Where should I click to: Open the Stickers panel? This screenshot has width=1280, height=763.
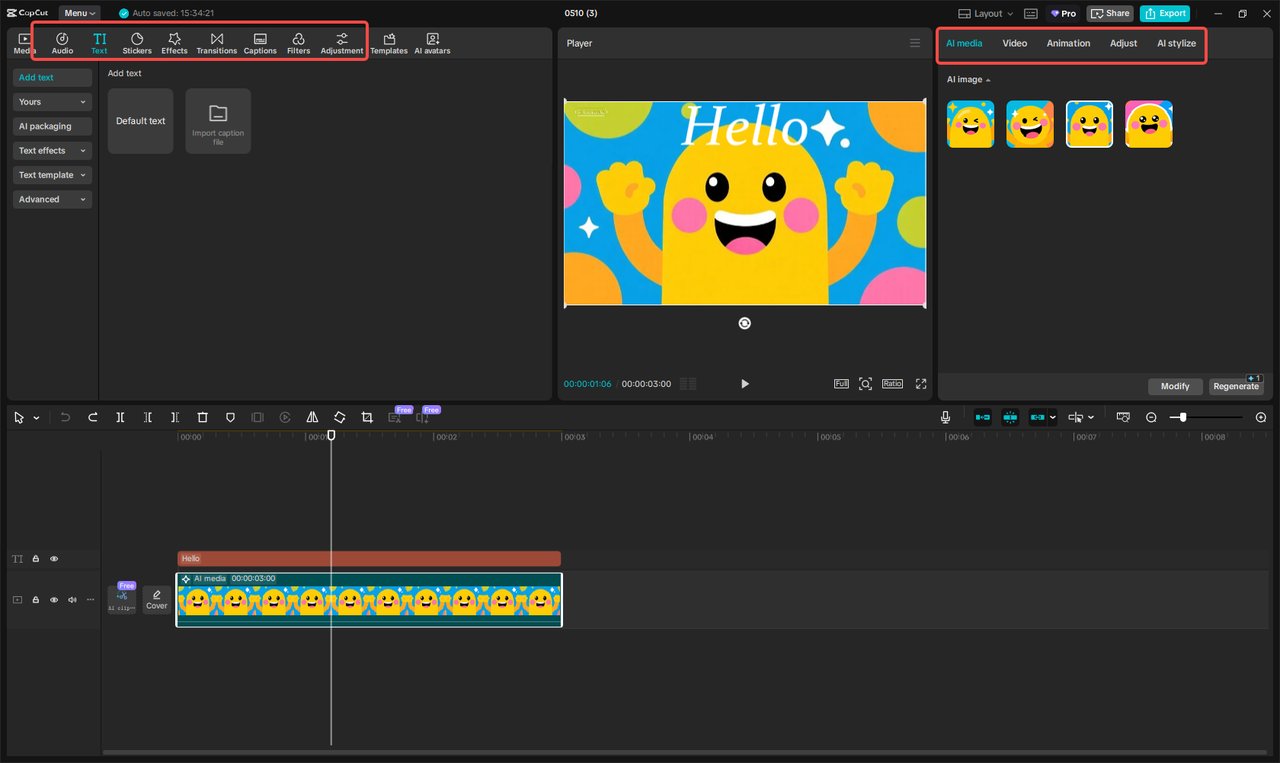coord(137,43)
